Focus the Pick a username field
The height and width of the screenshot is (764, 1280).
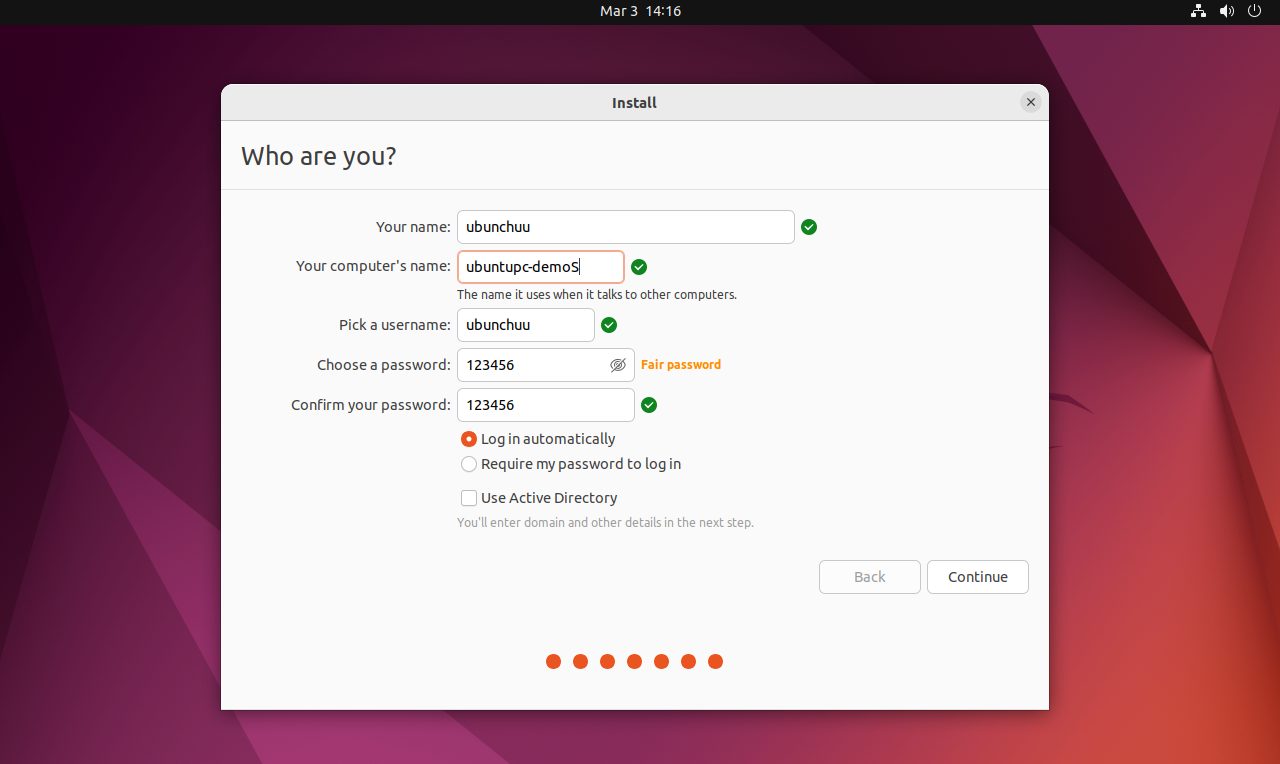tap(525, 325)
